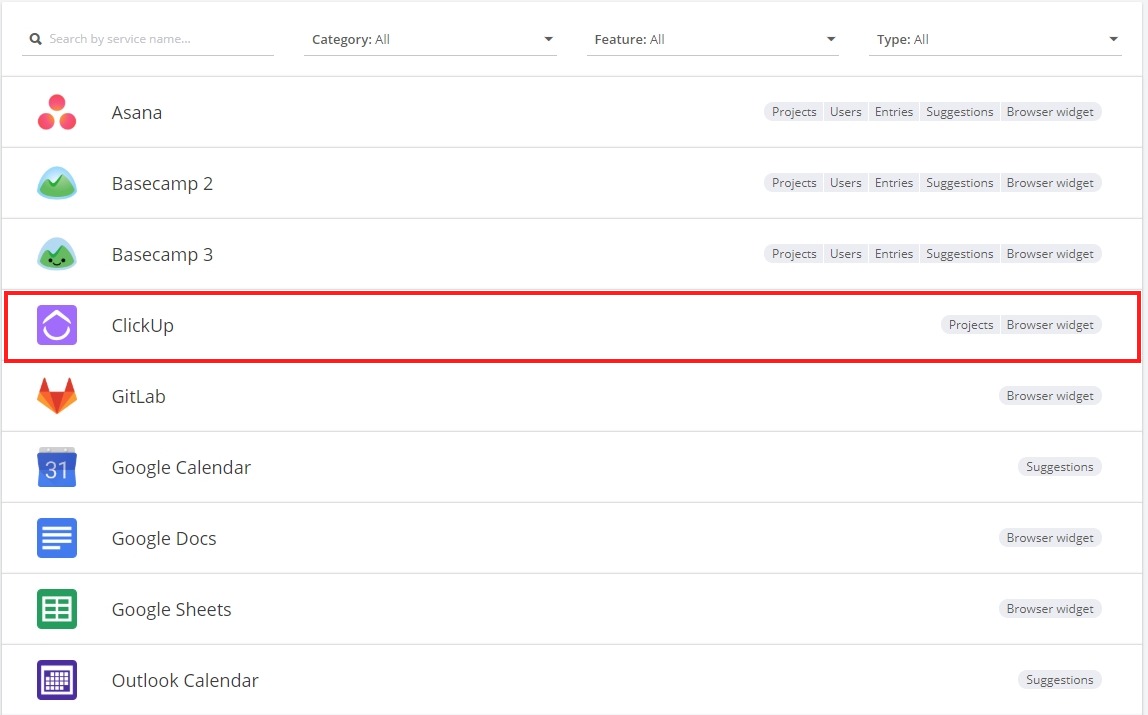Click the ClickUp logo icon

(x=57, y=325)
